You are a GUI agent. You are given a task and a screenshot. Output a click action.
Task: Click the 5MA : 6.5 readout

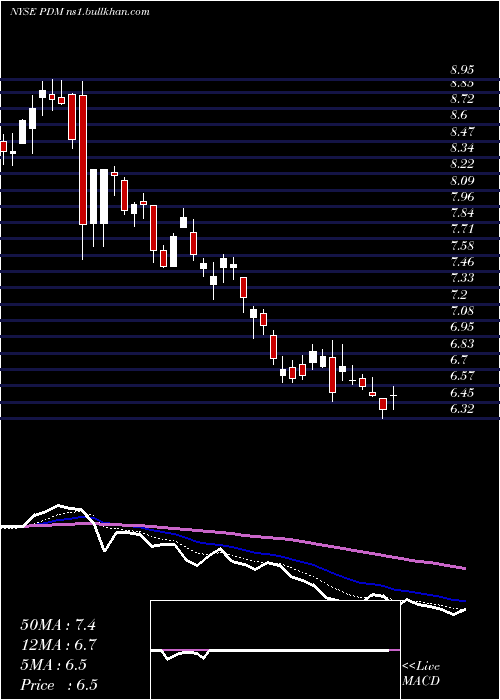coord(54,665)
